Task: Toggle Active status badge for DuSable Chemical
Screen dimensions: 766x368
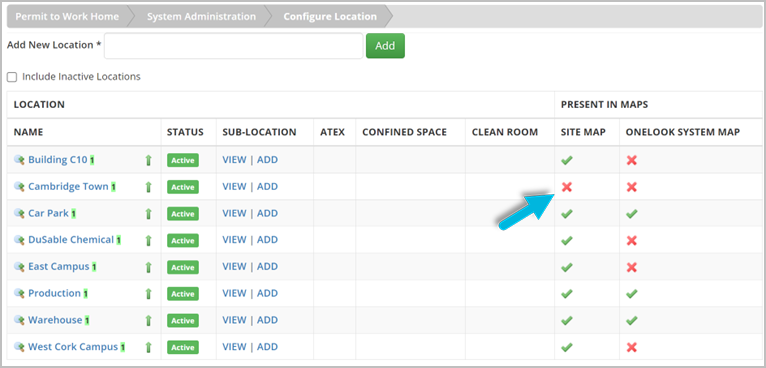Action: (183, 240)
